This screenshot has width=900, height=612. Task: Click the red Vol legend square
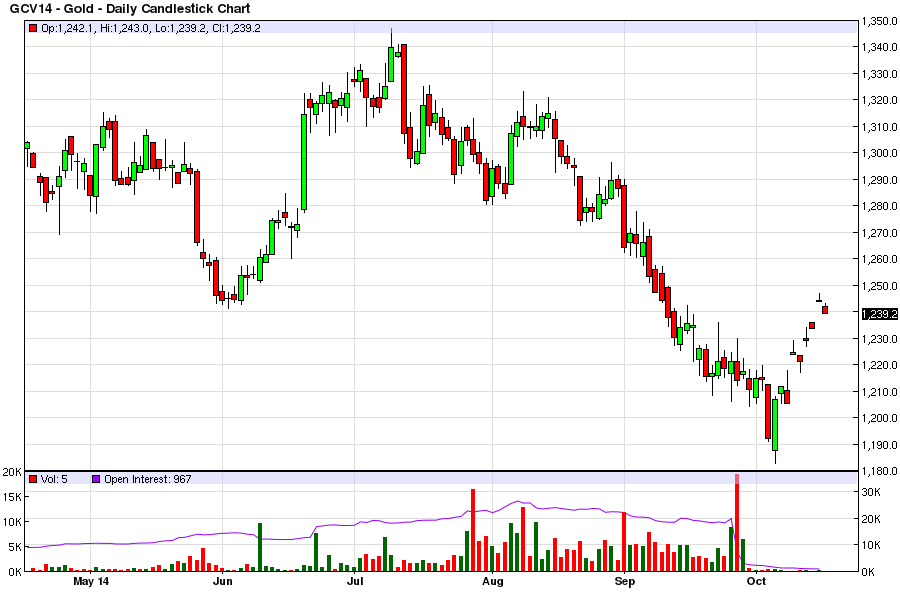tap(33, 479)
